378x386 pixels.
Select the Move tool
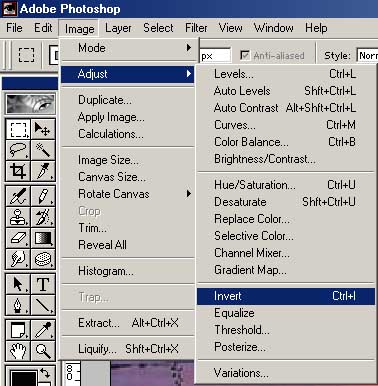pos(43,129)
